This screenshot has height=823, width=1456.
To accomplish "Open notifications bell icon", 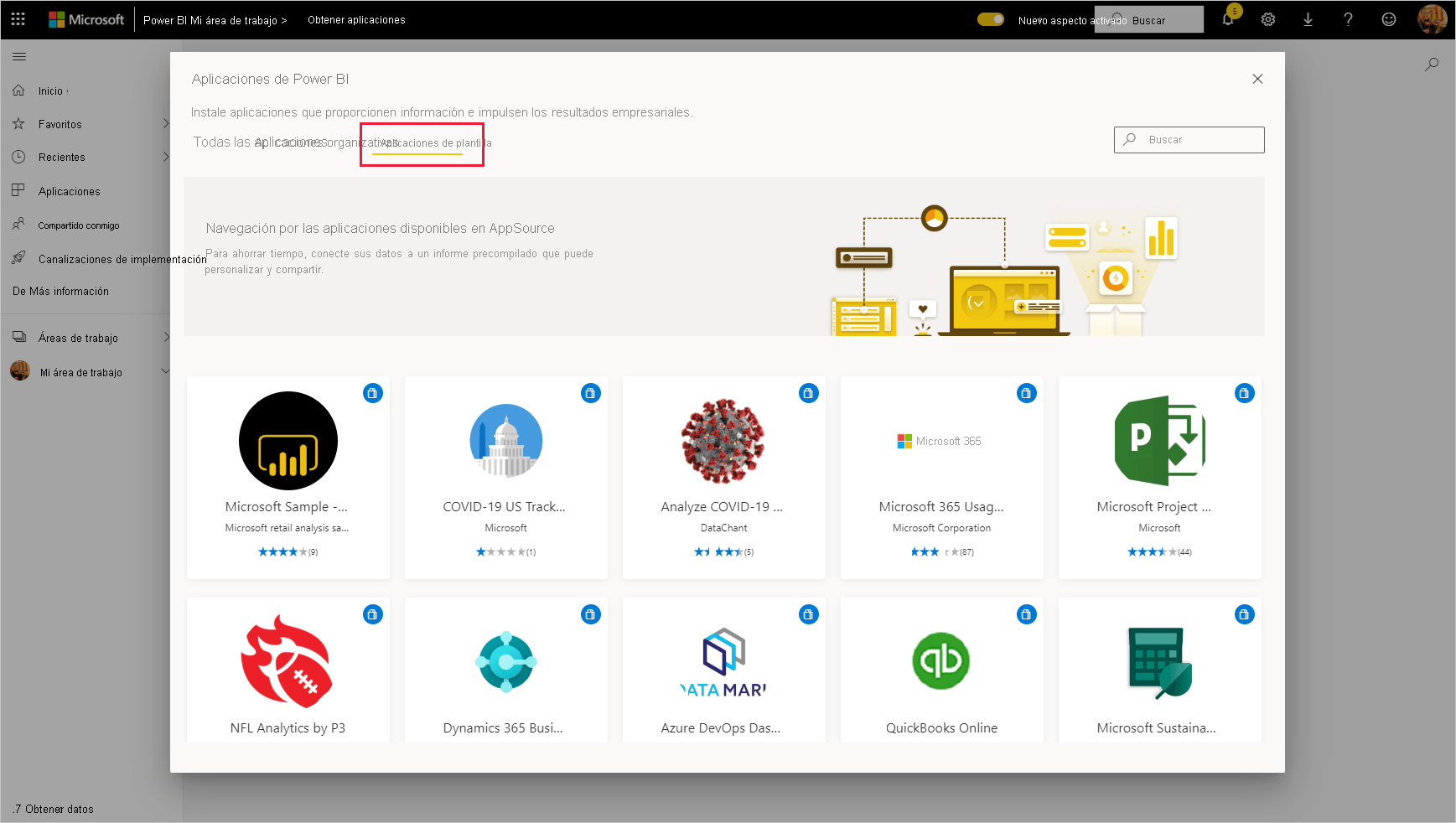I will tap(1228, 19).
